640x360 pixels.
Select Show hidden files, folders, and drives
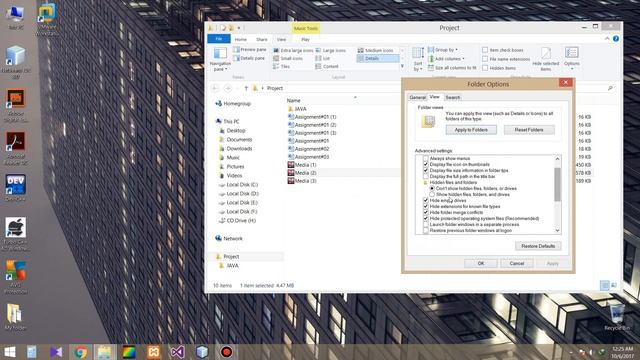coord(432,195)
